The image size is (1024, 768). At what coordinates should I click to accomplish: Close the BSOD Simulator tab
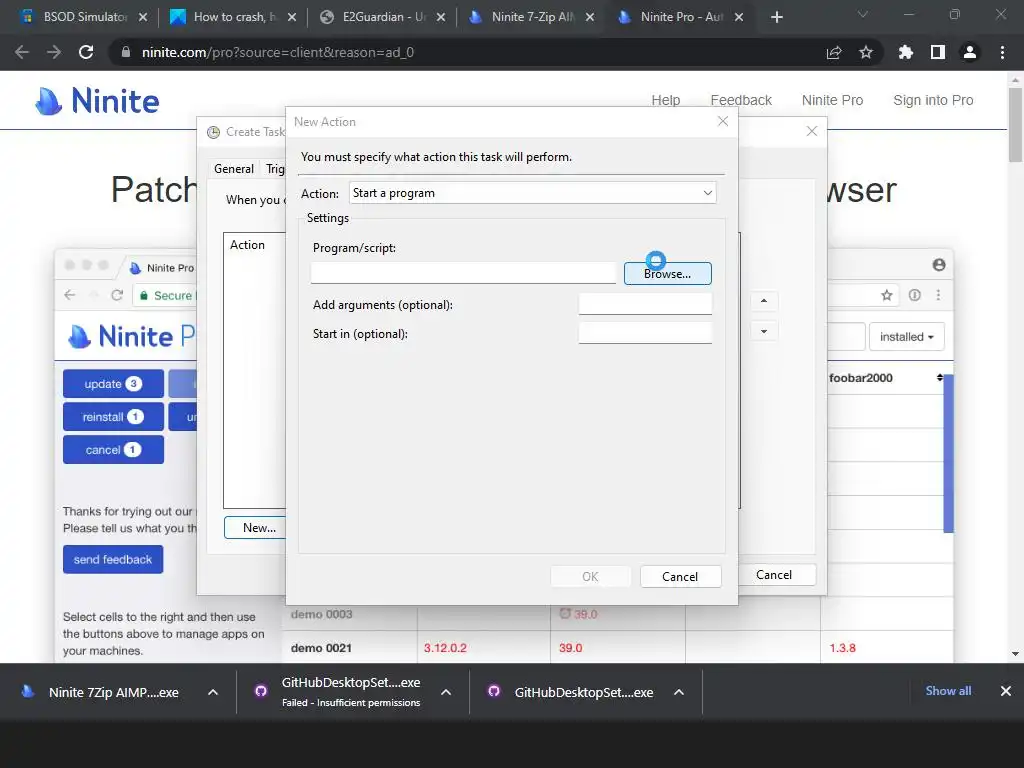pyautogui.click(x=143, y=18)
